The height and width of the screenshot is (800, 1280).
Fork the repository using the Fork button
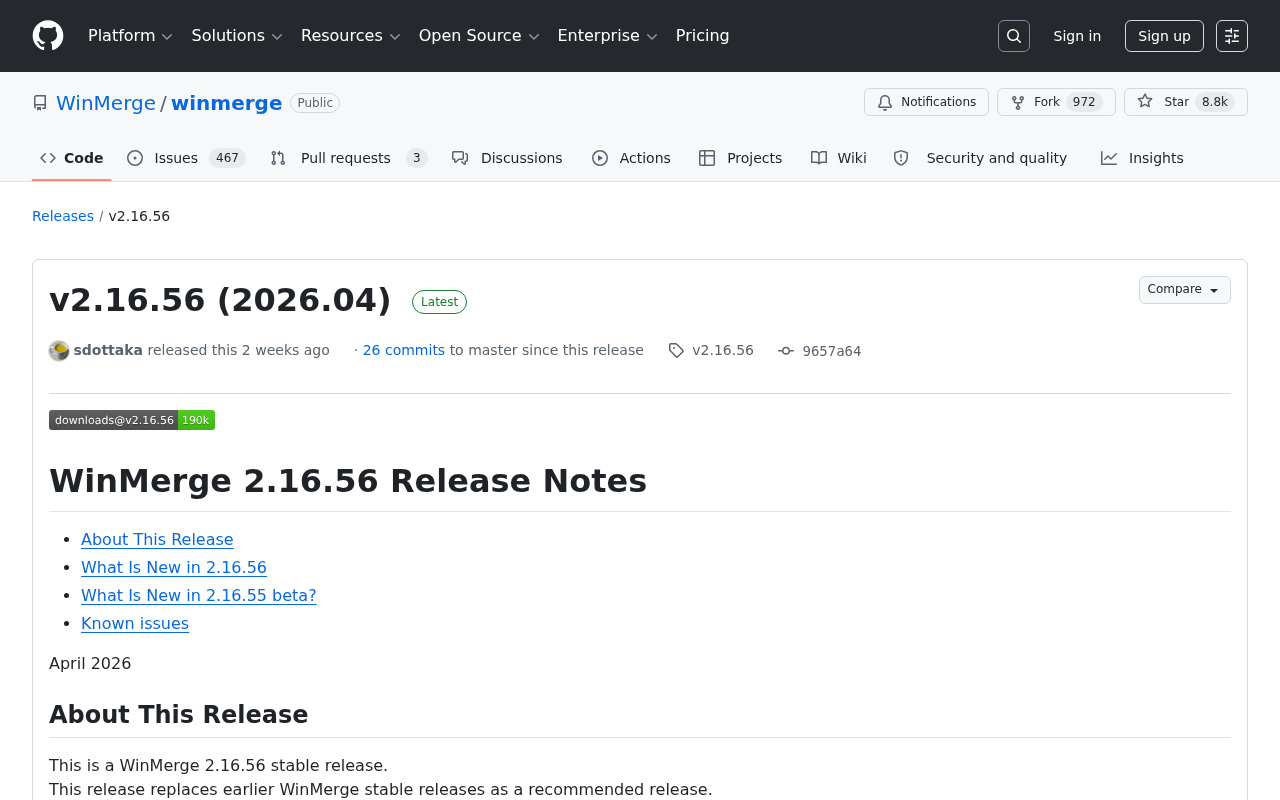pyautogui.click(x=1056, y=102)
